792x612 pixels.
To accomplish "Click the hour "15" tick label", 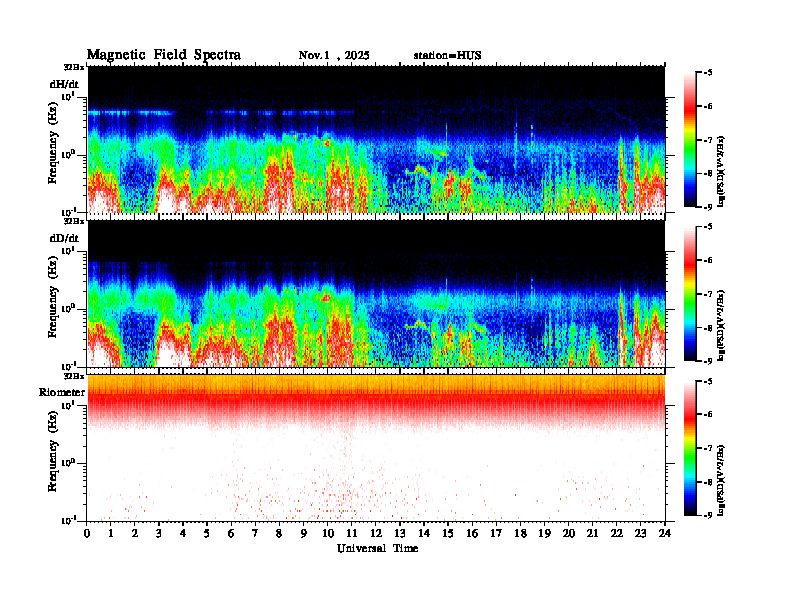I will [x=448, y=533].
